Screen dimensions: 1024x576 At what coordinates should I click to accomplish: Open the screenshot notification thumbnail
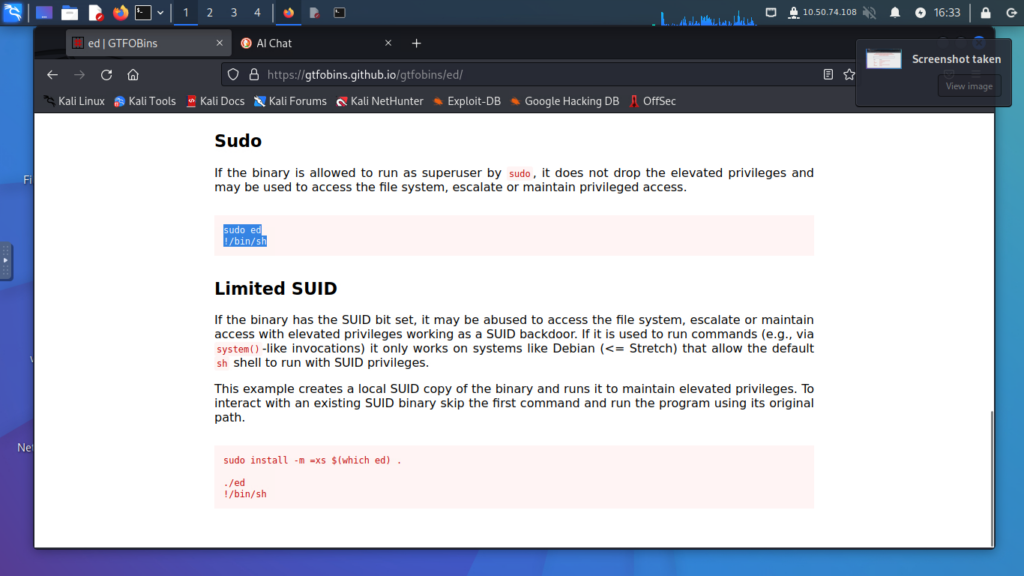[884, 60]
